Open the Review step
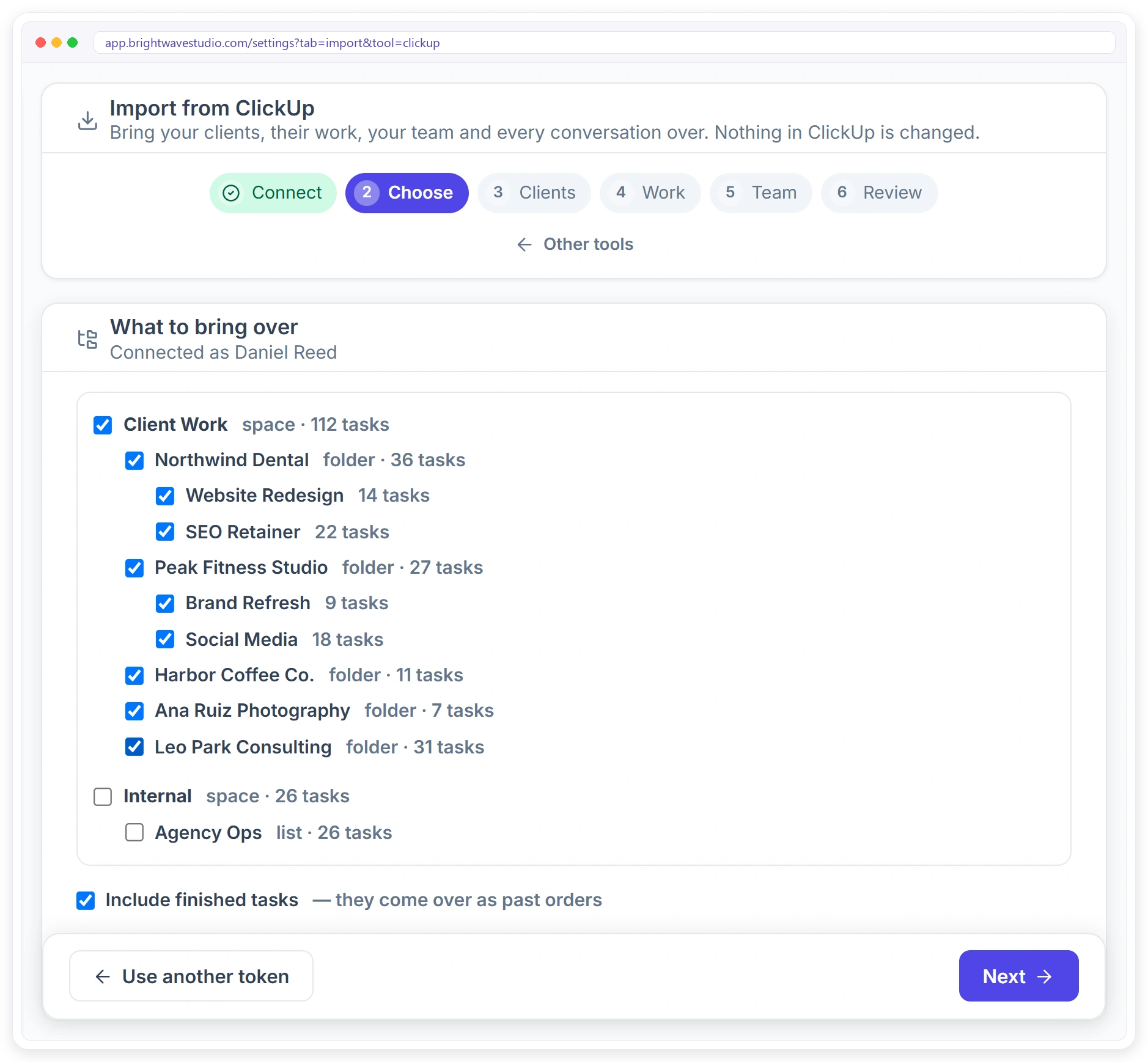The height and width of the screenshot is (1062, 1148). point(879,193)
